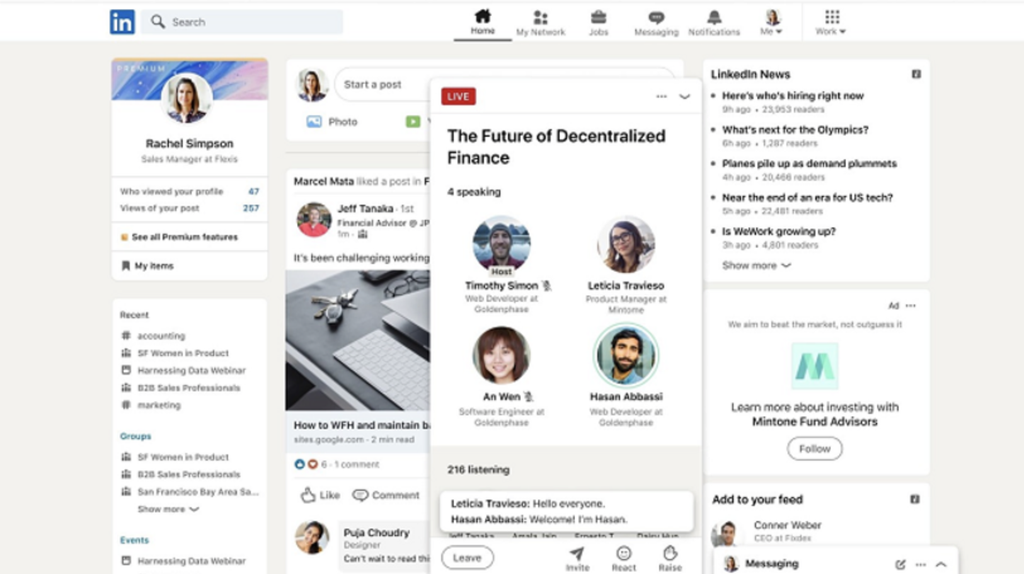Open the Notifications bell icon
The width and height of the screenshot is (1024, 574).
714,18
